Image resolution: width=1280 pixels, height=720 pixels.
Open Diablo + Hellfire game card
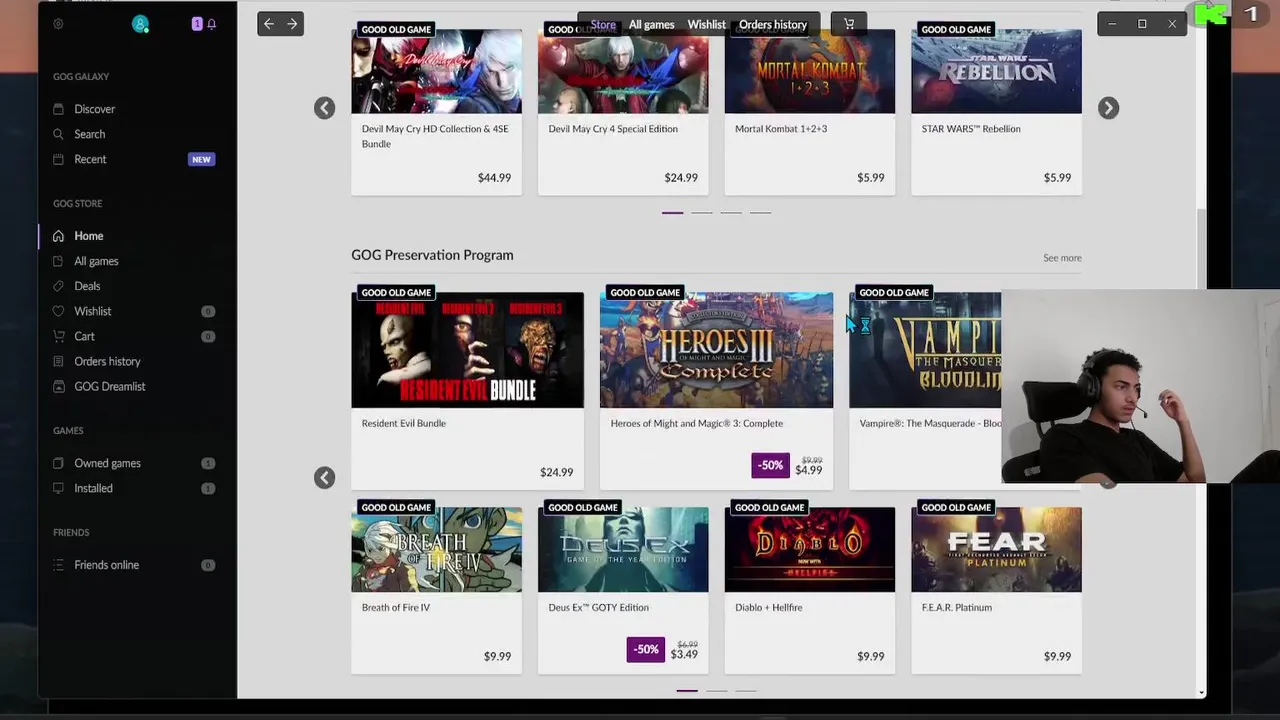810,588
